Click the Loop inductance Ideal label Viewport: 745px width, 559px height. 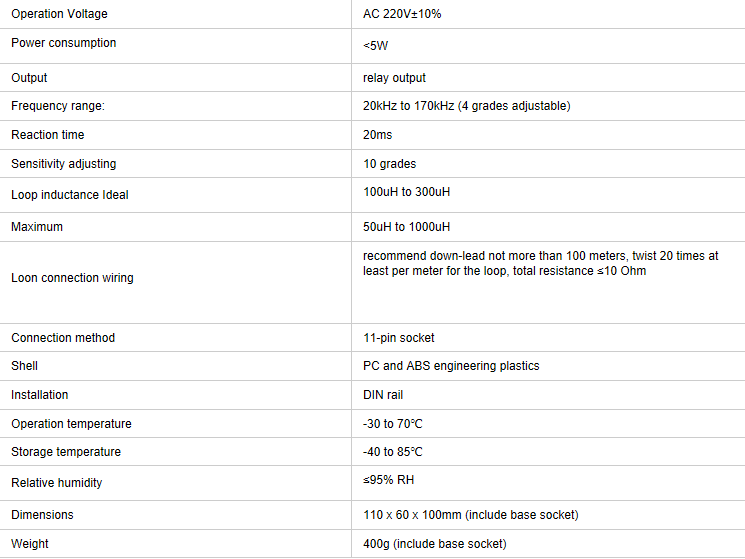70,195
